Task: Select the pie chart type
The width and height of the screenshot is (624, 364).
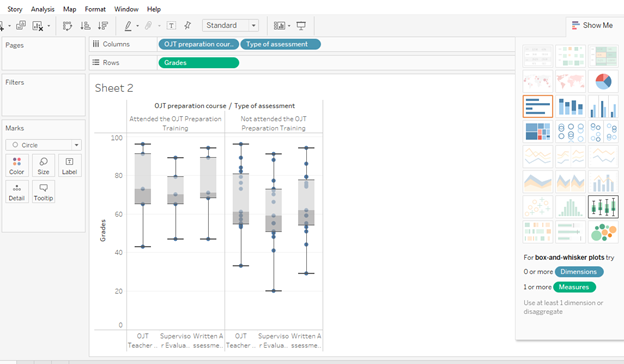Action: tap(603, 81)
